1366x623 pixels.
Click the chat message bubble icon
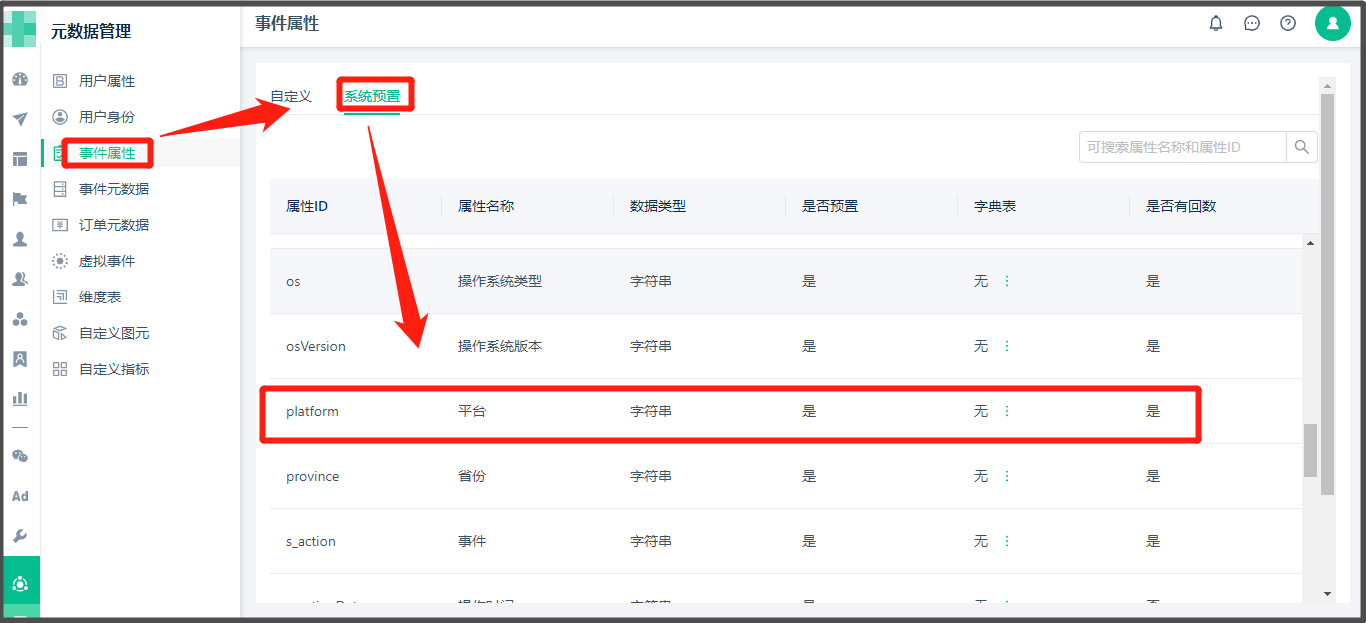pyautogui.click(x=1252, y=23)
